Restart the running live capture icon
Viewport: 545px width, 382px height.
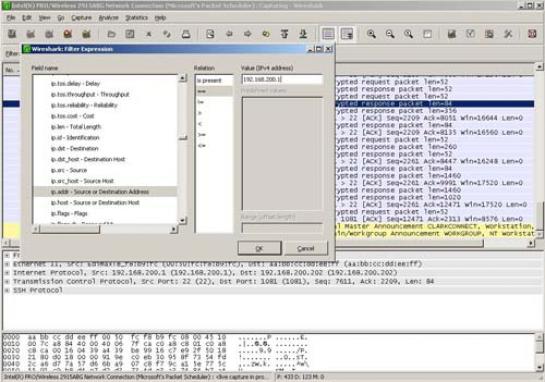tap(86, 34)
